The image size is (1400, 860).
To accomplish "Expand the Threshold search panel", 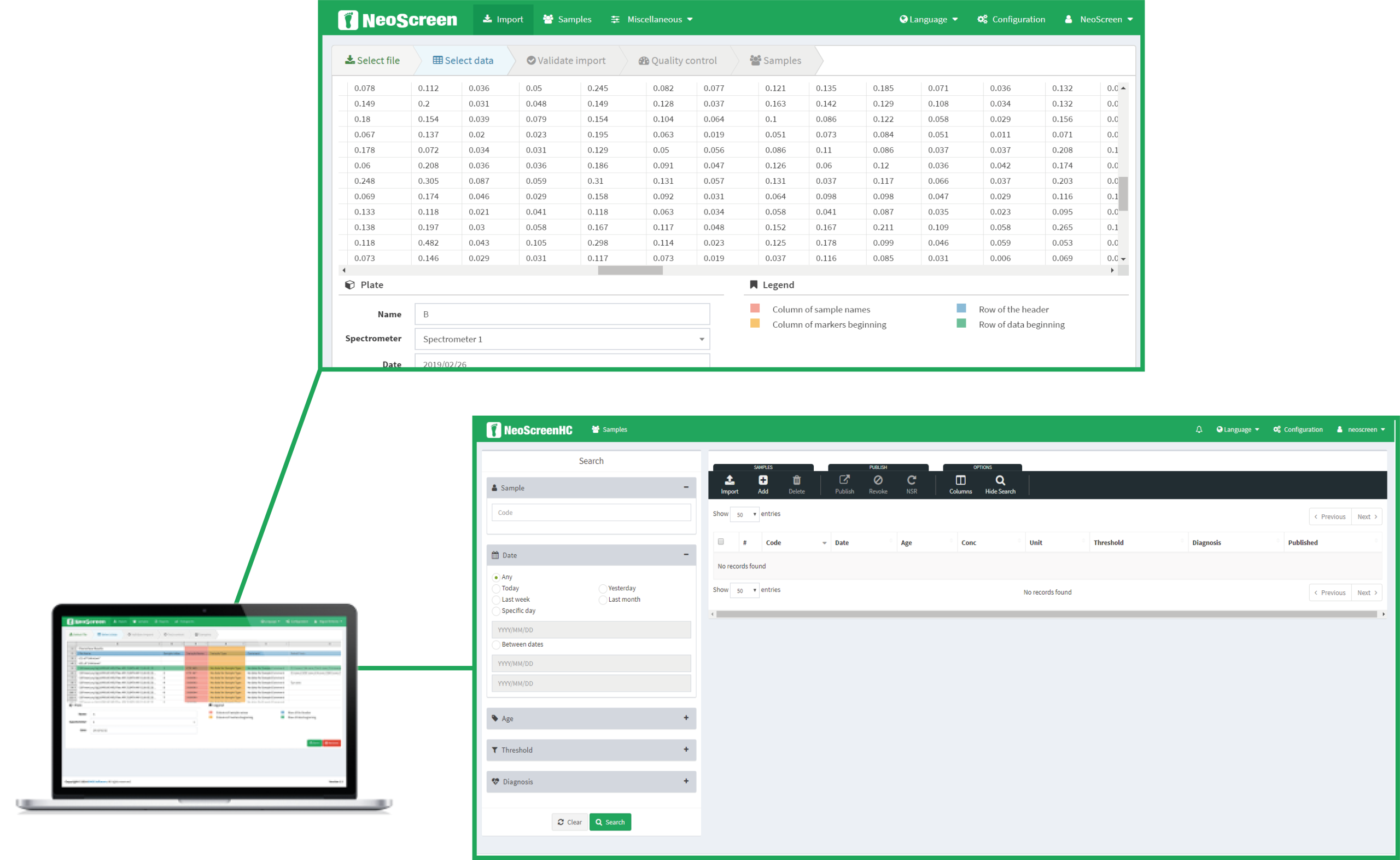I will click(686, 749).
